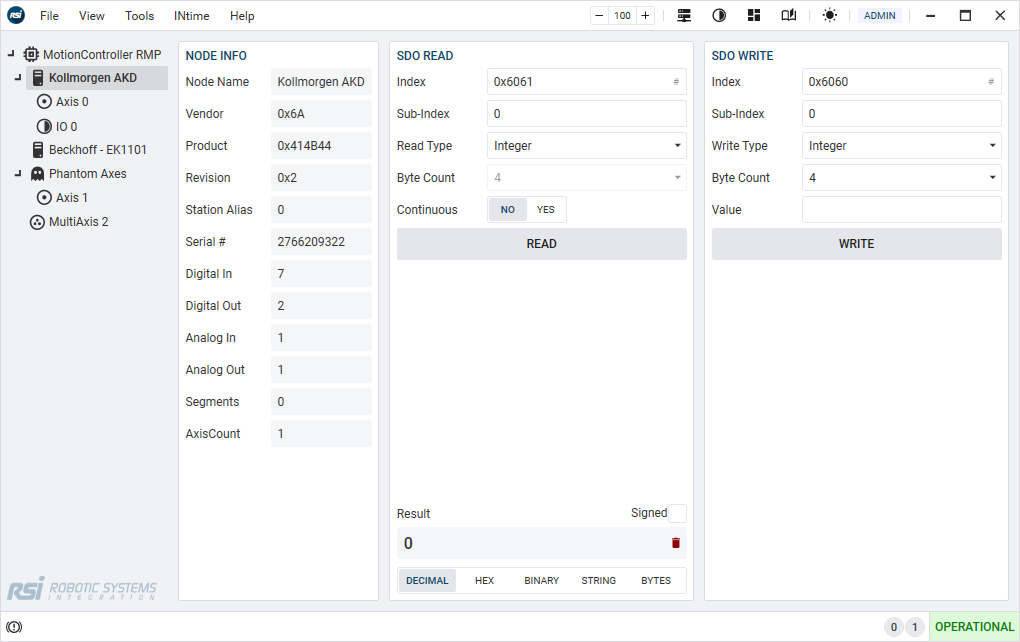
Task: Select Axis 0 in the tree
Action: [72, 101]
